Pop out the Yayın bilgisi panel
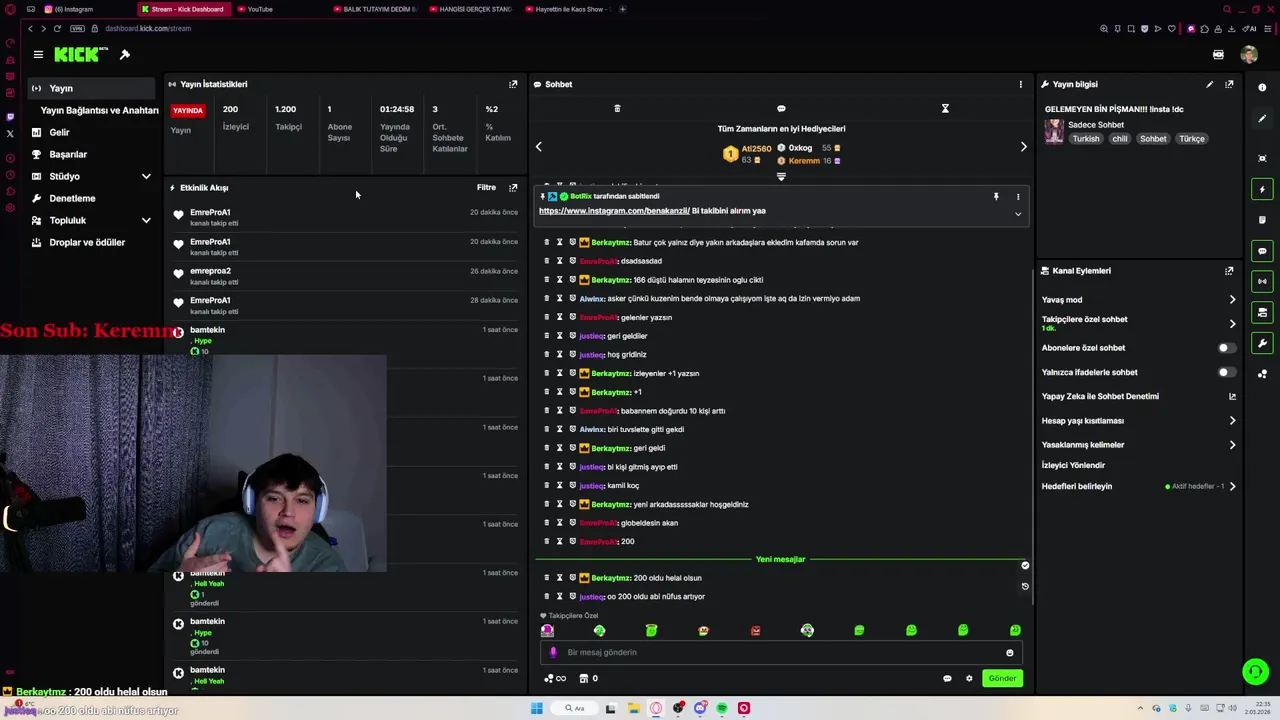Image resolution: width=1280 pixels, height=720 pixels. 1229,84
